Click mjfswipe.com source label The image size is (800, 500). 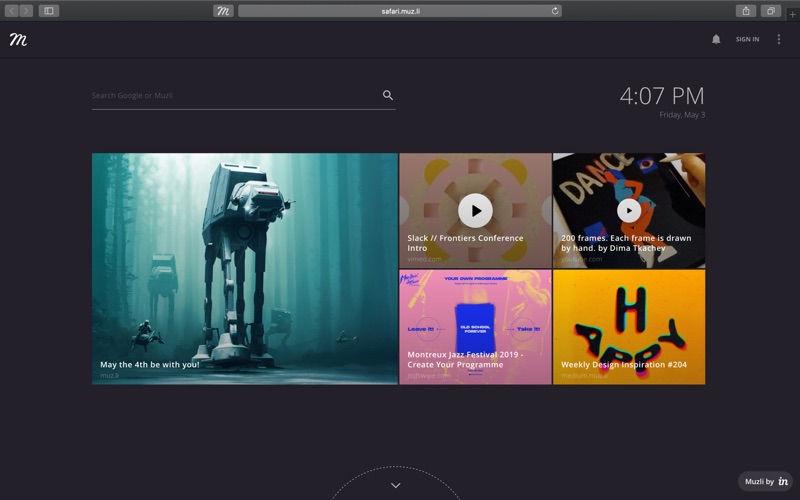429,376
